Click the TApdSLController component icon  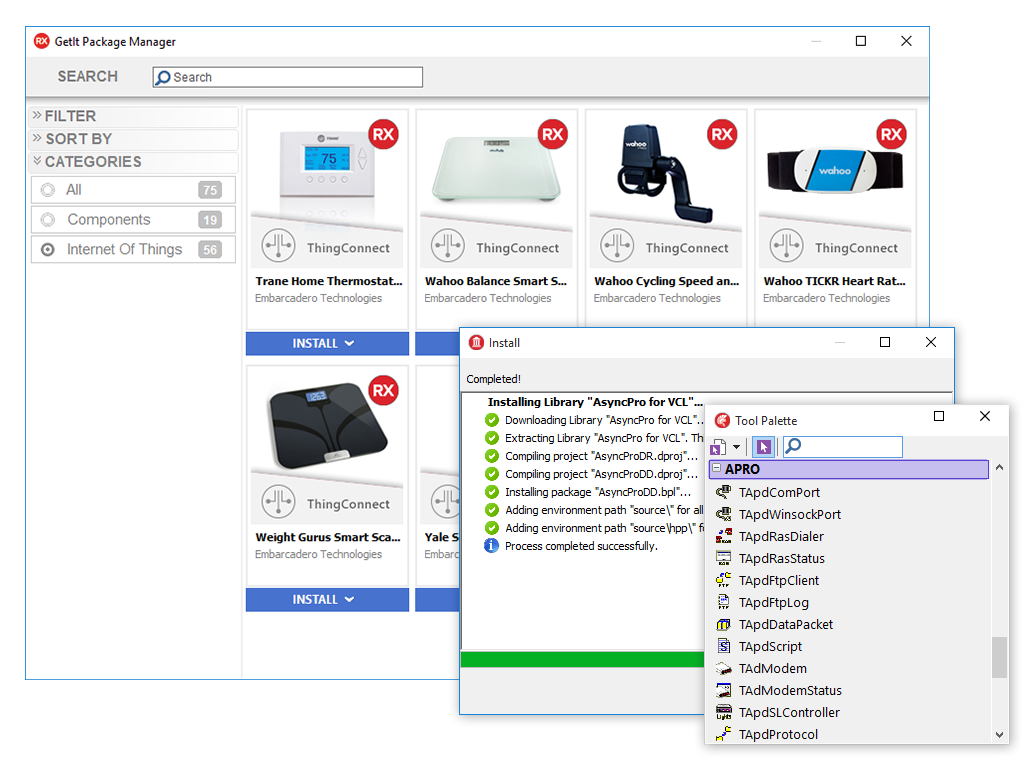[723, 712]
